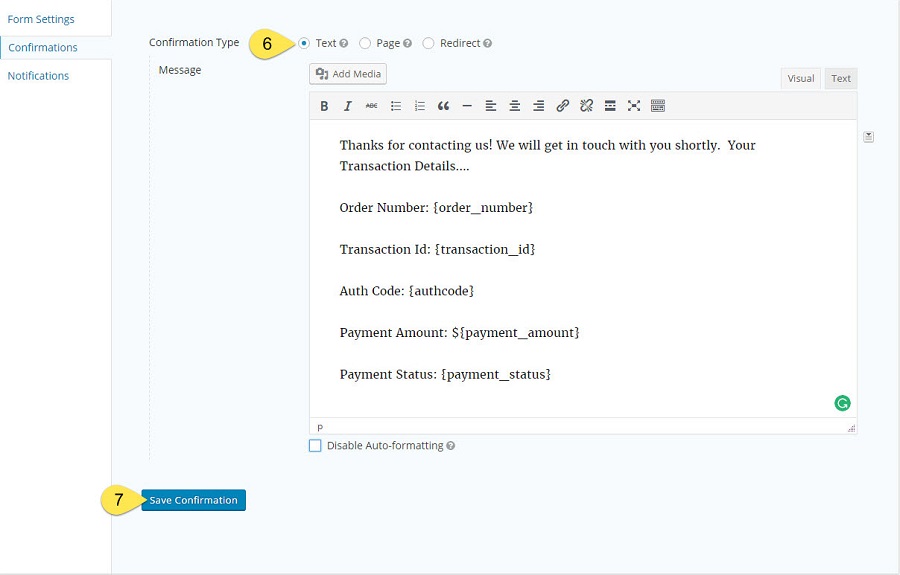
Task: Click the Add Media button
Action: tap(348, 74)
